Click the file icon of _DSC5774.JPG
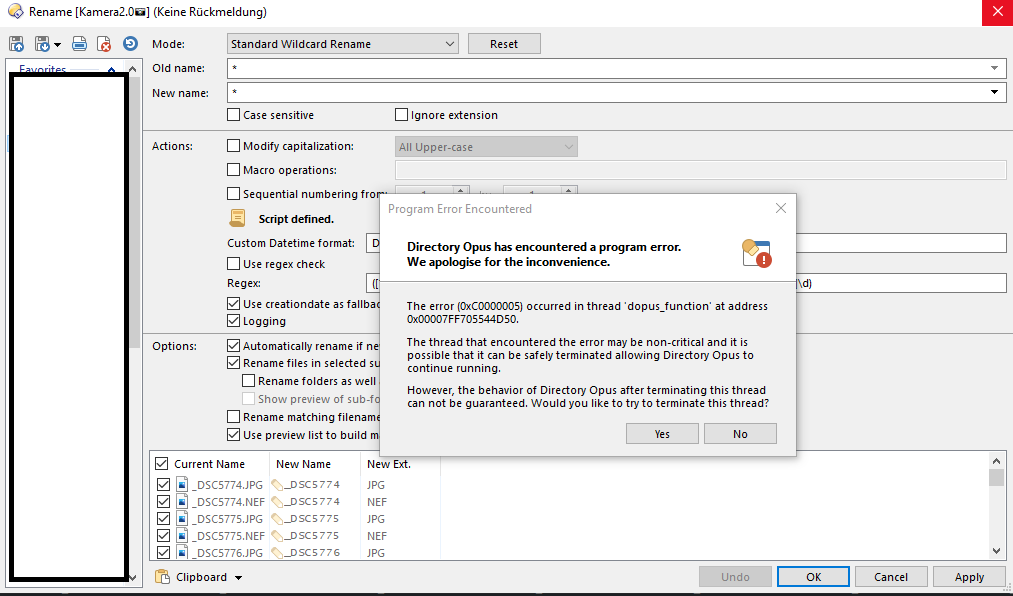Image resolution: width=1013 pixels, height=596 pixels. pyautogui.click(x=183, y=484)
